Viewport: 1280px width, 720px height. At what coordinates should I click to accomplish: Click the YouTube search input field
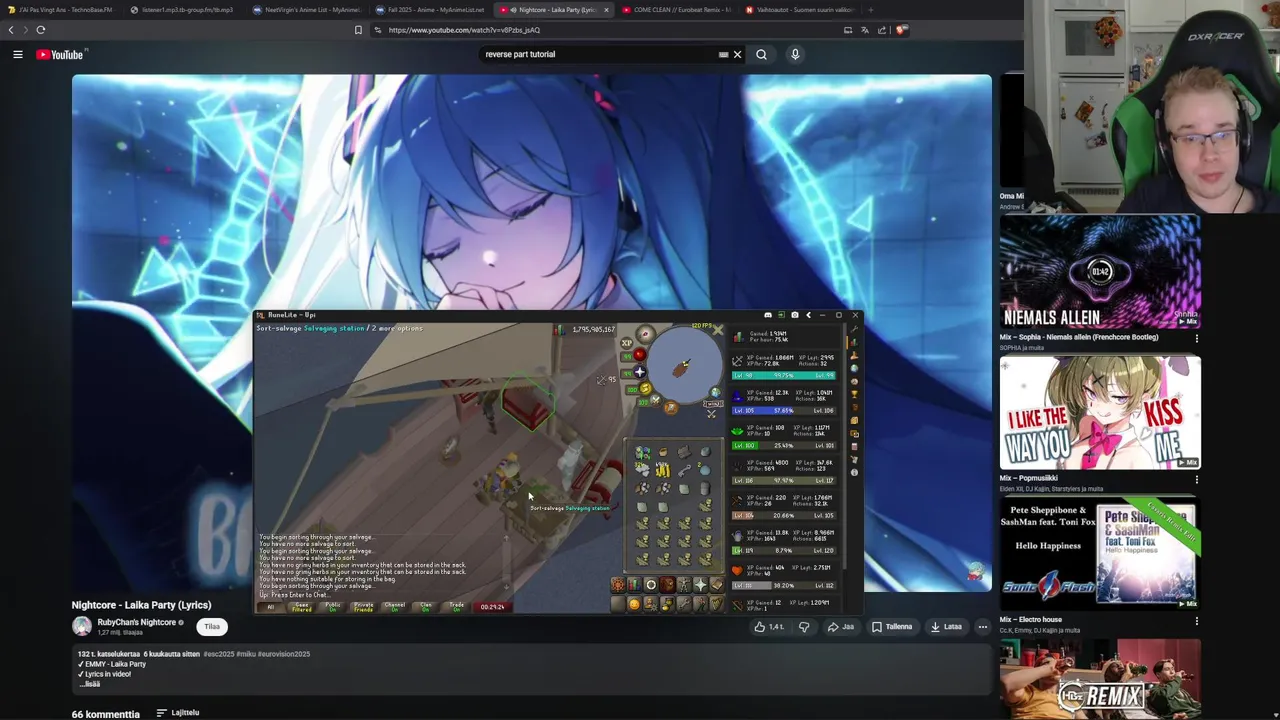point(600,54)
